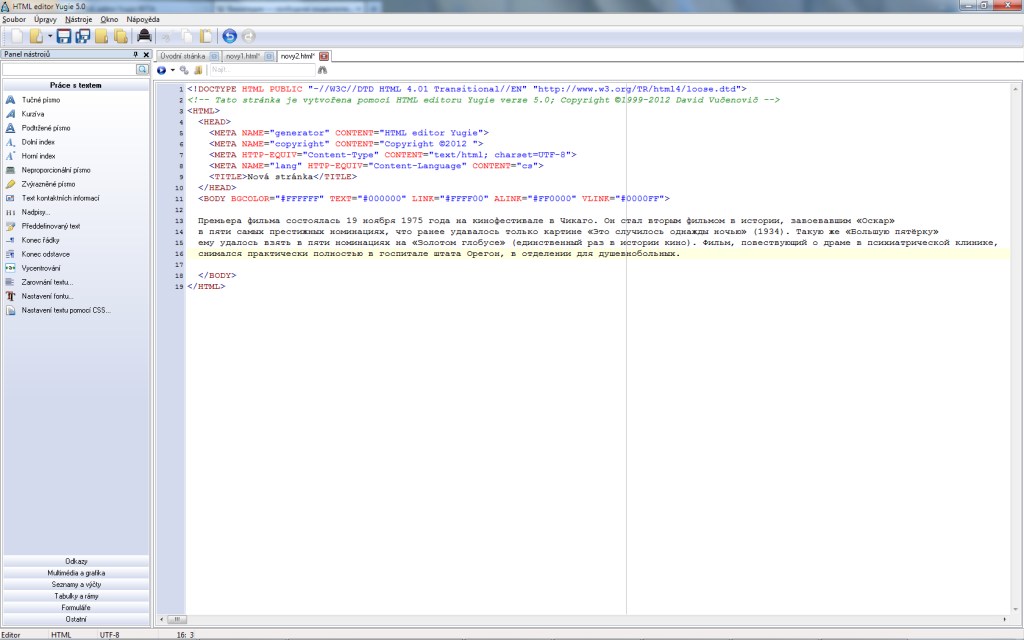Click the Najít search input field
The height and width of the screenshot is (640, 1024).
(x=258, y=70)
